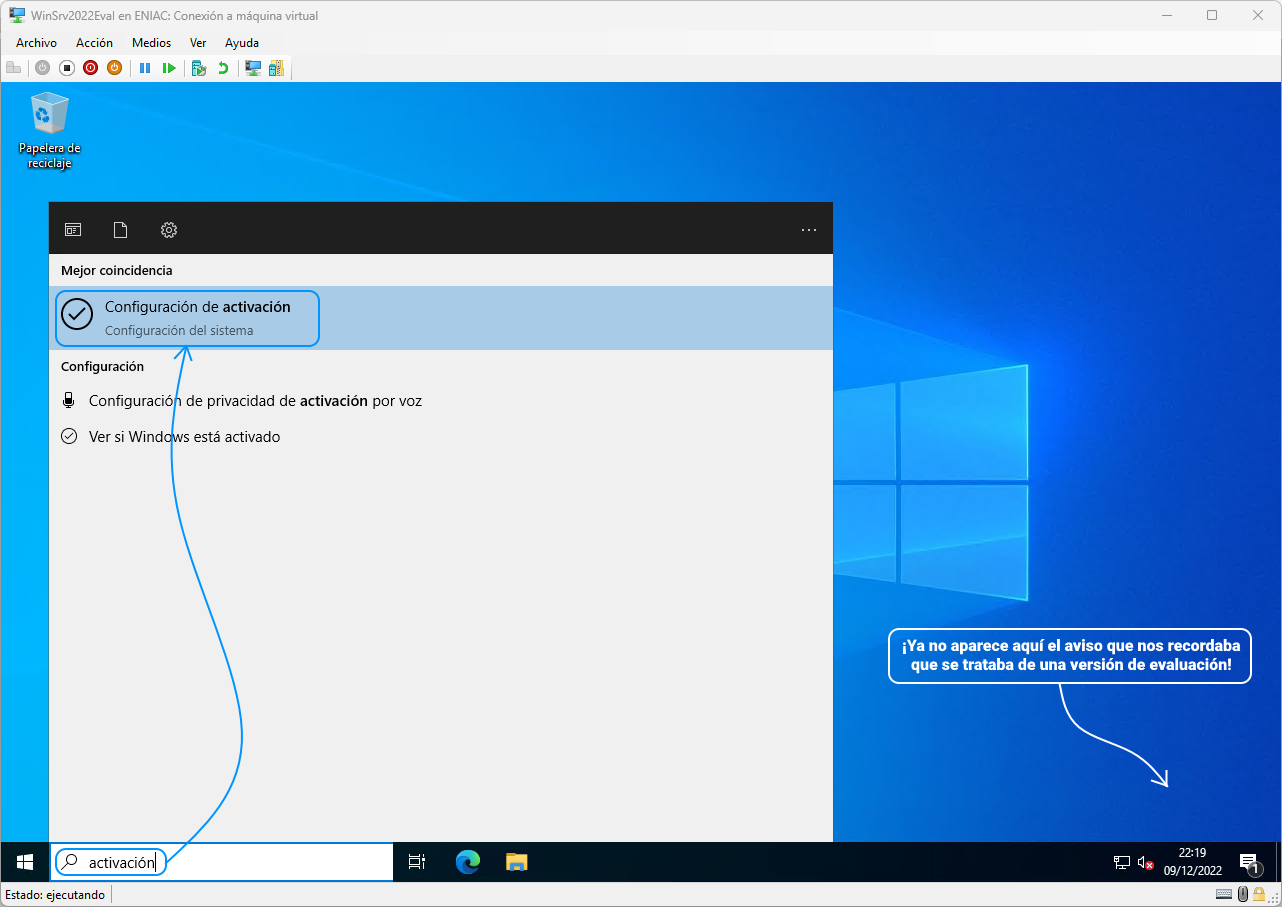
Task: Open File Explorer from taskbar
Action: click(x=516, y=862)
